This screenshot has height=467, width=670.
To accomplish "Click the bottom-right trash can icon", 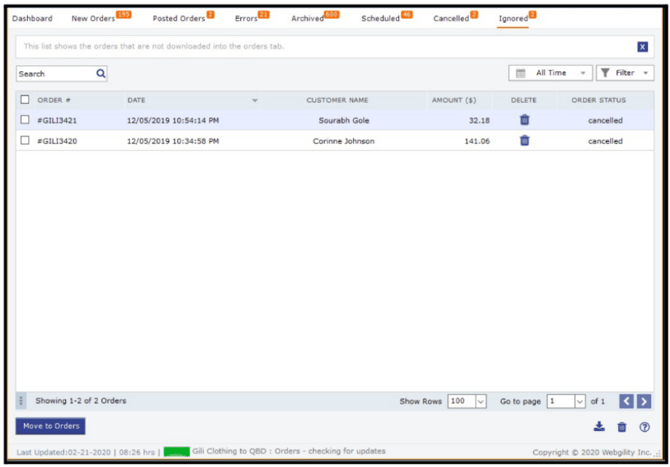I will point(622,427).
